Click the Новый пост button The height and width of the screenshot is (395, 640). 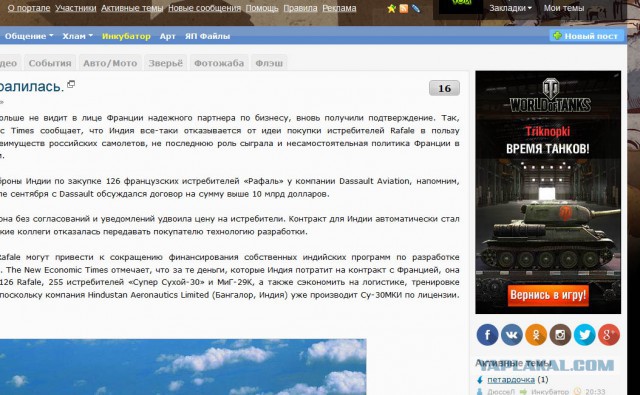click(587, 36)
